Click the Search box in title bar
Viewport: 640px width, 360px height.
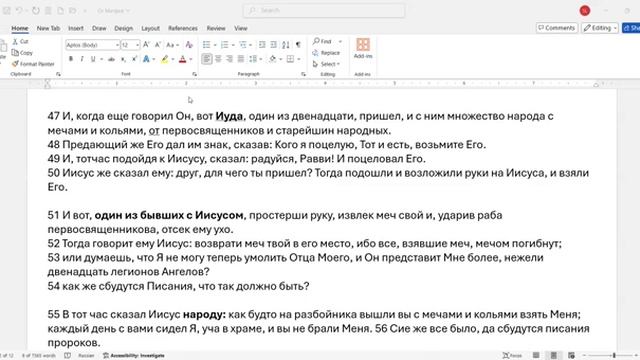point(324,11)
